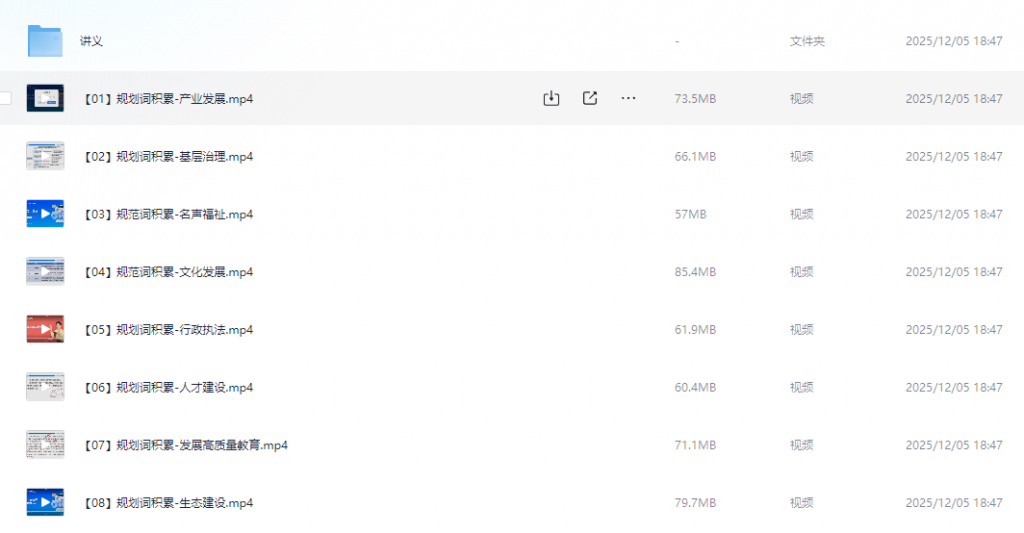Open file name 【05】 行政执法.mp4
Image resolution: width=1024 pixels, height=533 pixels.
[166, 330]
